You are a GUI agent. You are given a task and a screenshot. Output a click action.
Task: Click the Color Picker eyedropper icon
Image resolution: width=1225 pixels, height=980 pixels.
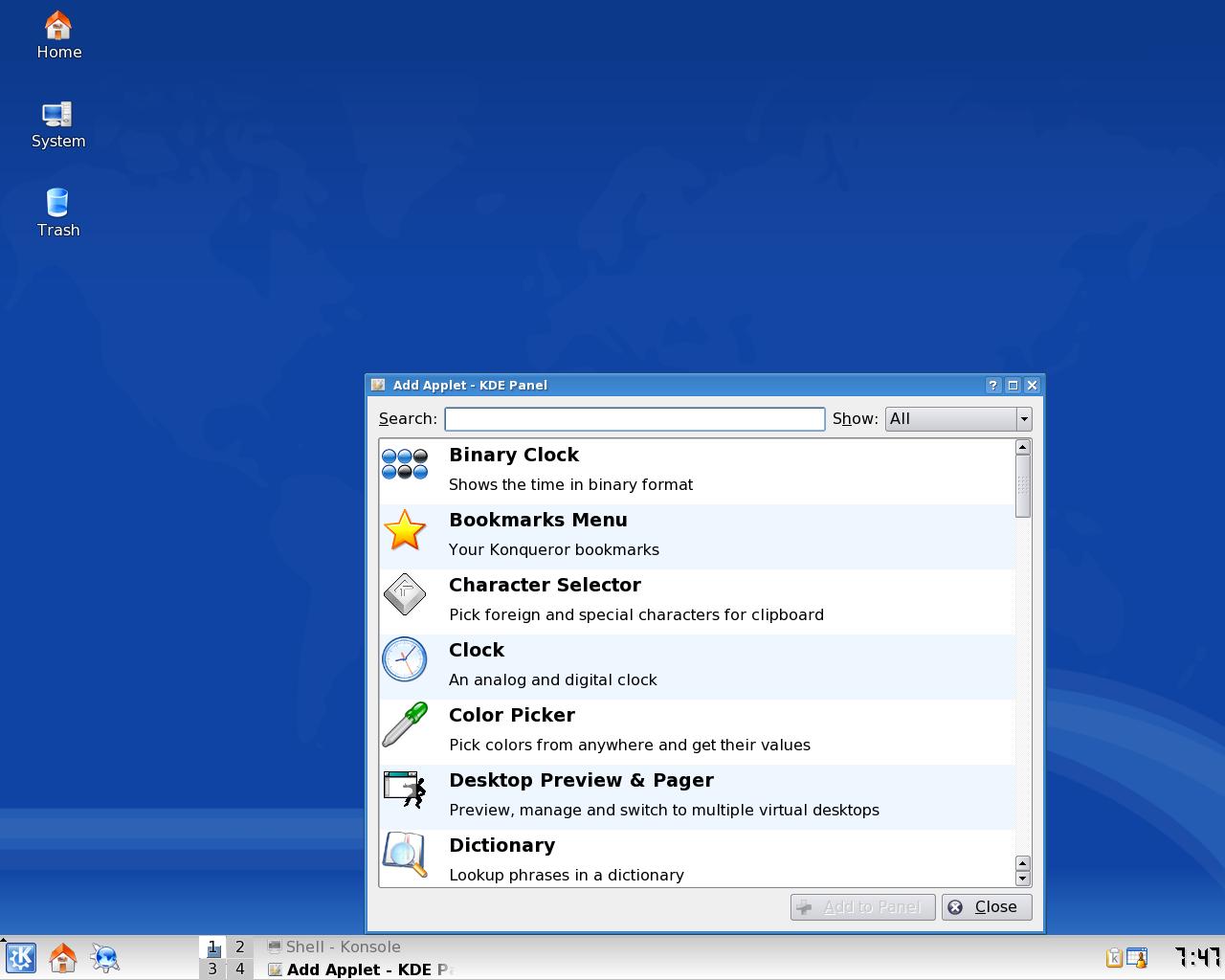405,724
